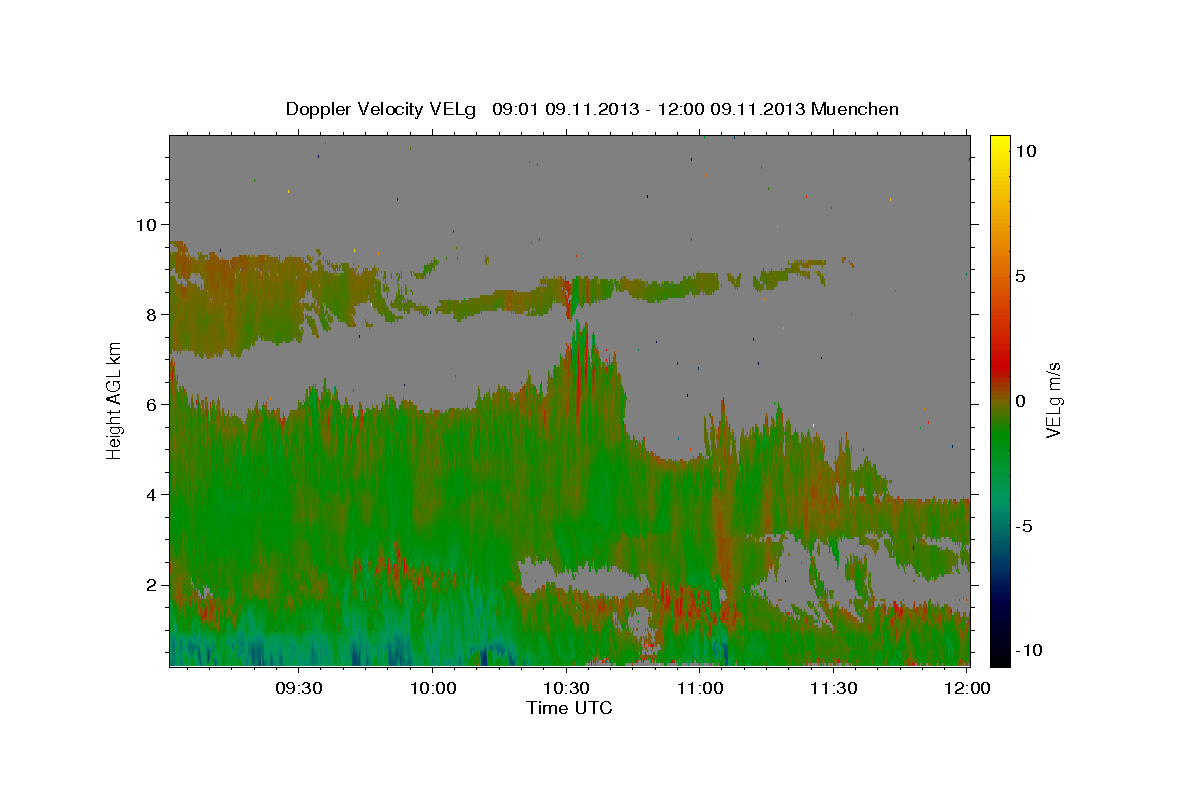Viewport: 1200px width, 800px height.
Task: Click the 10:00 time tick label
Action: pyautogui.click(x=432, y=689)
